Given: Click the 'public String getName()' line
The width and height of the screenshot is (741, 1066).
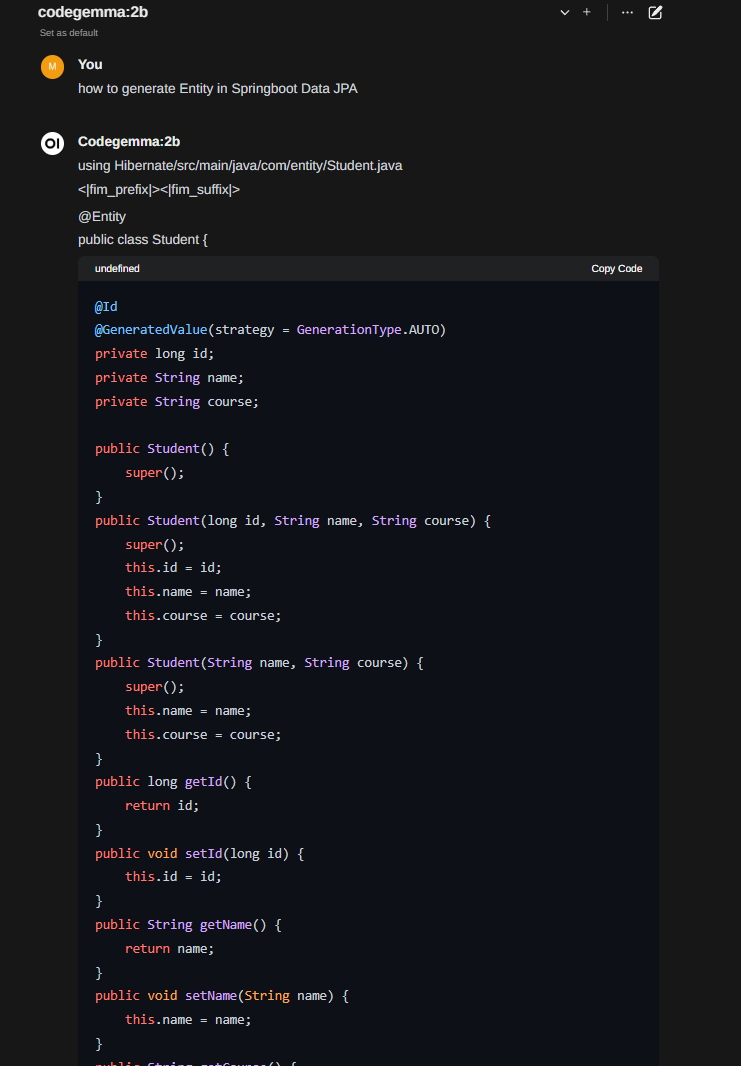Looking at the screenshot, I should click(x=188, y=925).
